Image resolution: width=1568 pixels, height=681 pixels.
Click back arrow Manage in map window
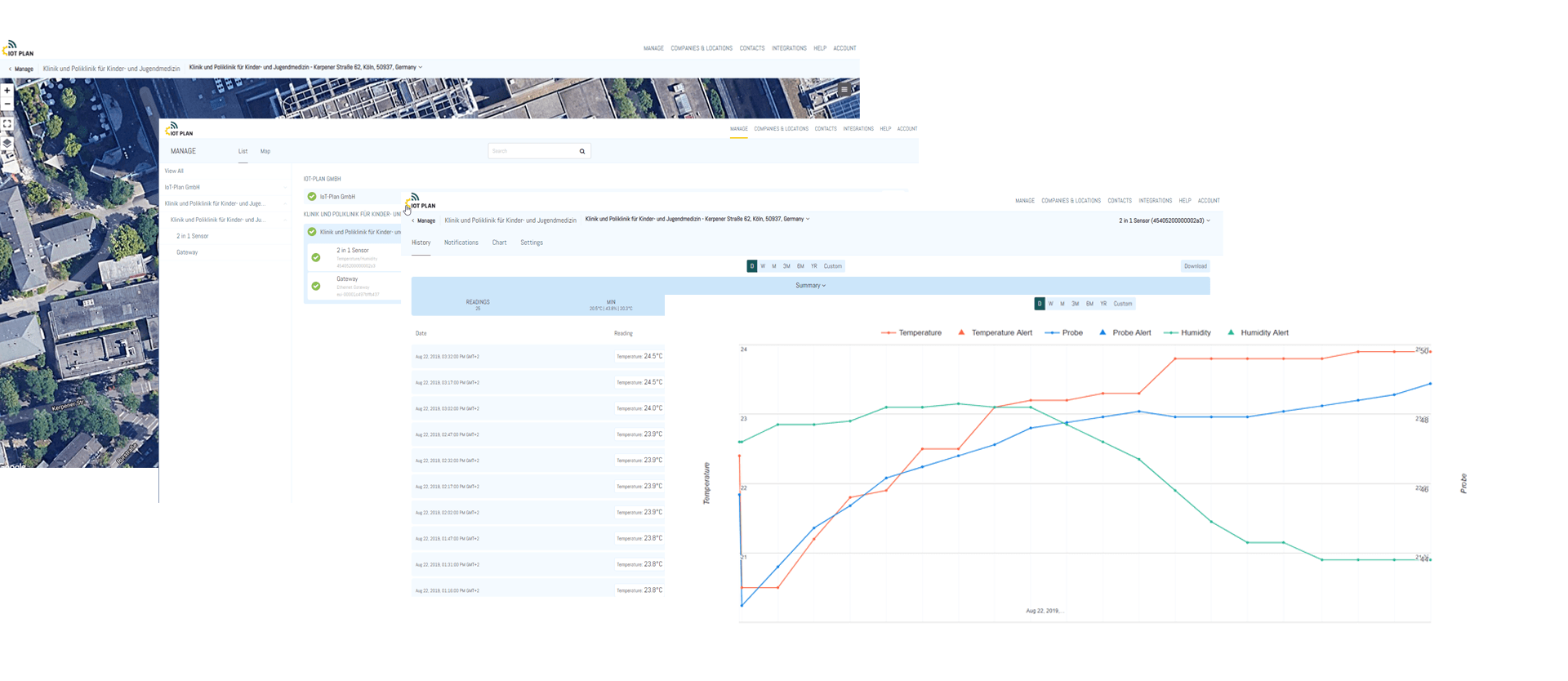21,69
